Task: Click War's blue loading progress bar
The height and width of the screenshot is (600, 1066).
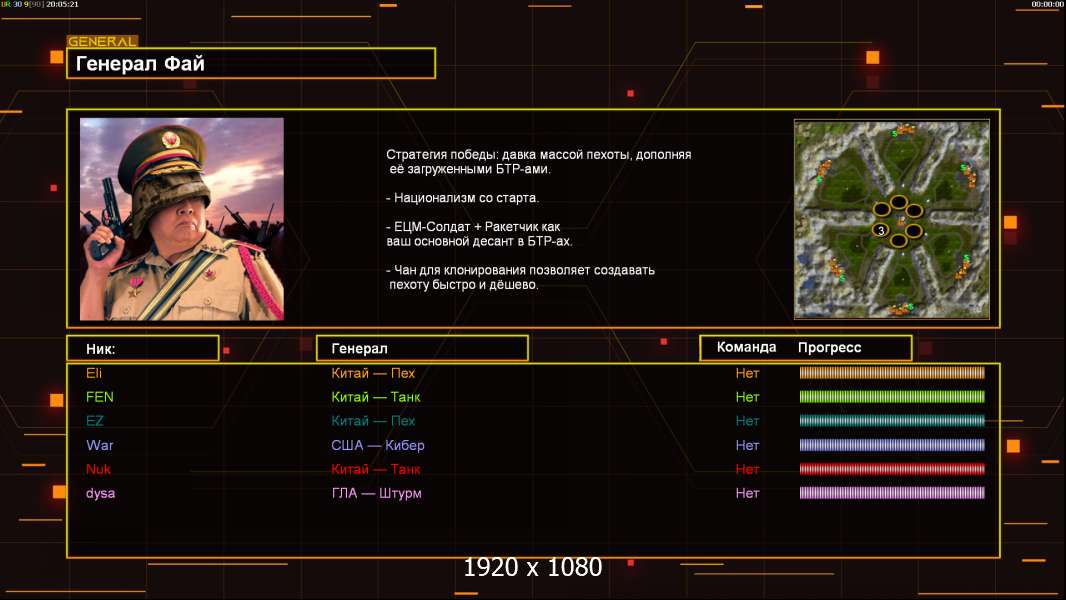Action: [892, 445]
